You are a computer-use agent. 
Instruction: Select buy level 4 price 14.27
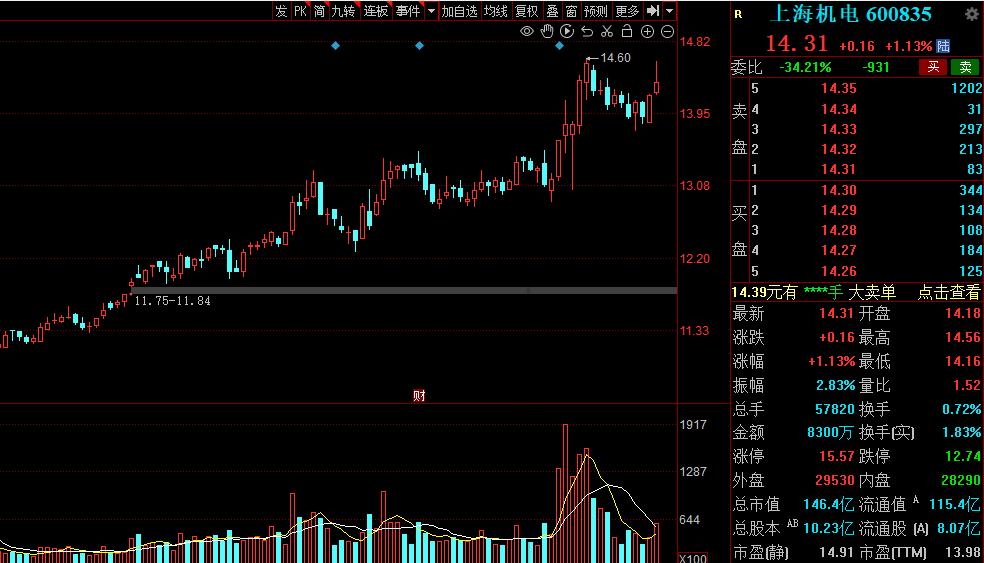click(838, 250)
